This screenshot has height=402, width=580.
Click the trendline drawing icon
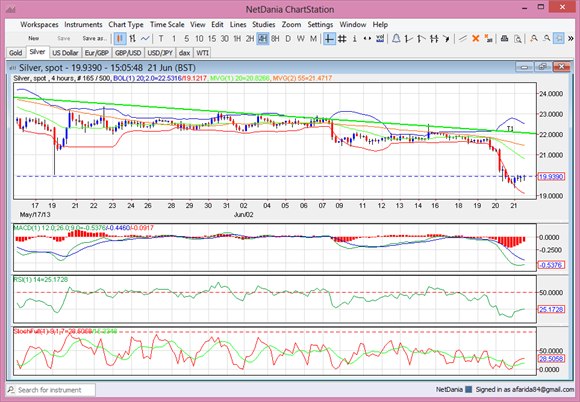tap(463, 38)
